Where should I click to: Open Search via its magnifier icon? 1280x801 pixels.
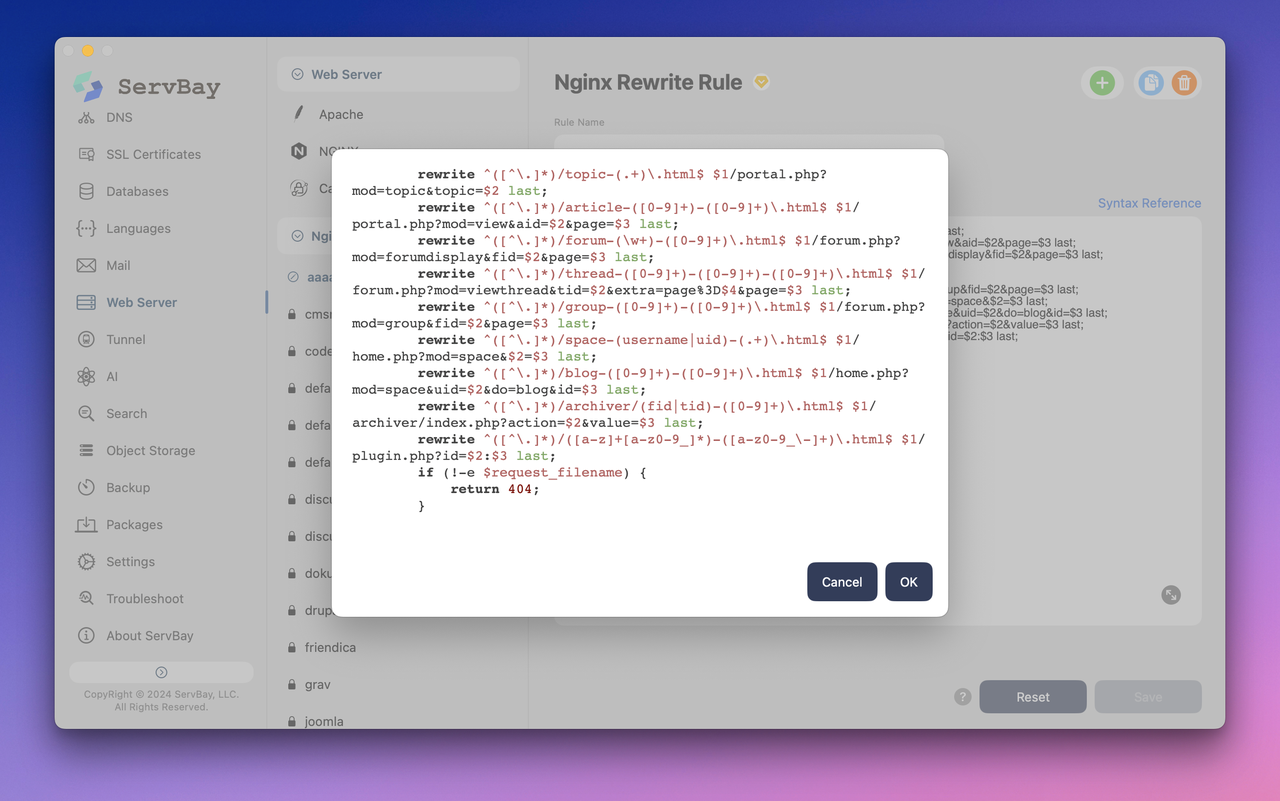[x=86, y=413]
